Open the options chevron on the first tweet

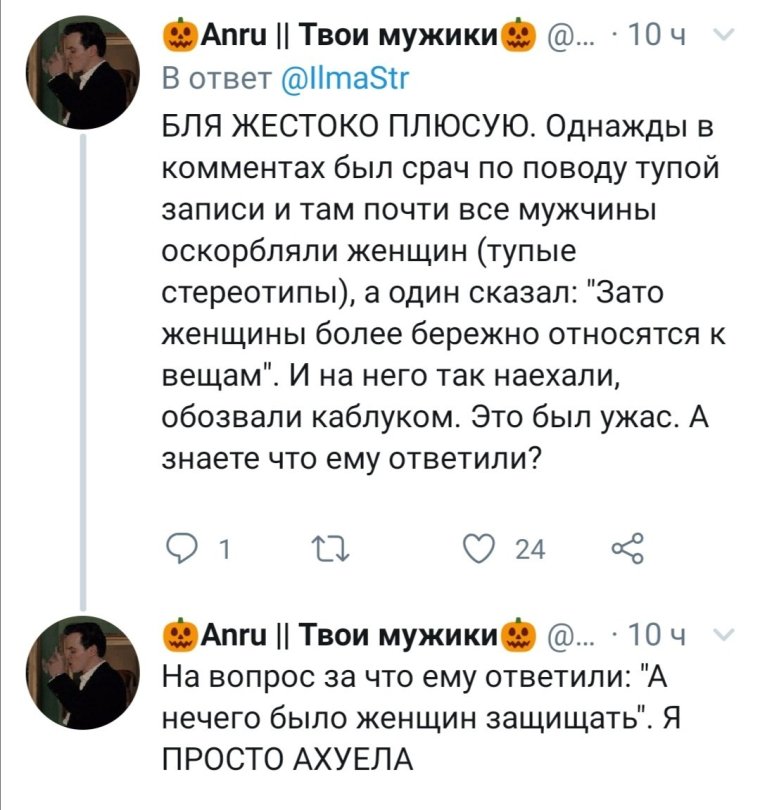(x=725, y=32)
